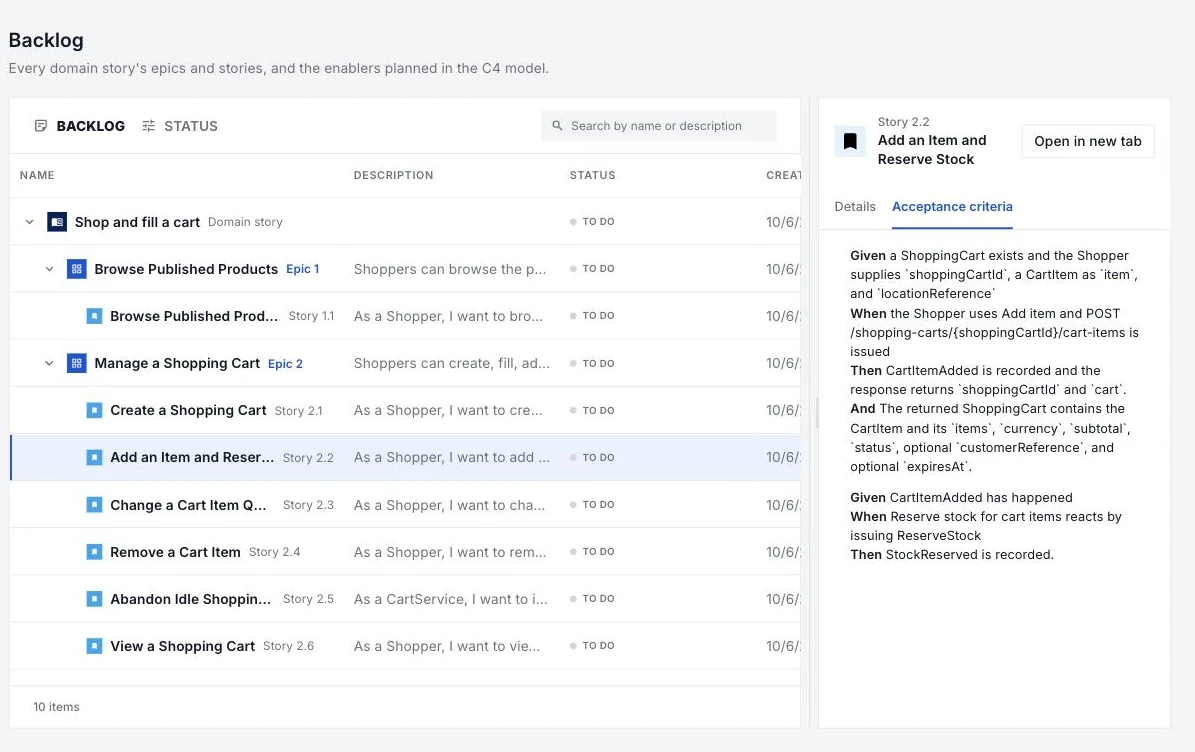Click the story icon for Remove a Cart Item
The image size is (1195, 752).
(95, 552)
